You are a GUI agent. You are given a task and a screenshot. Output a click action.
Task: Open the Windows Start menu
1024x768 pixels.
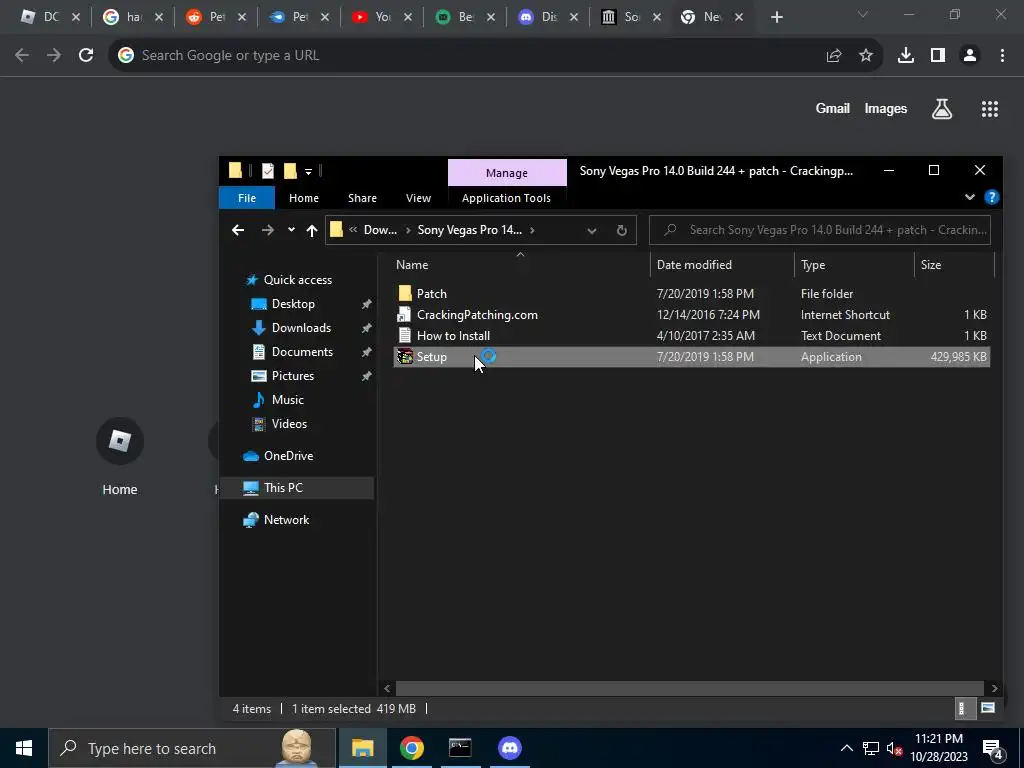(x=24, y=748)
